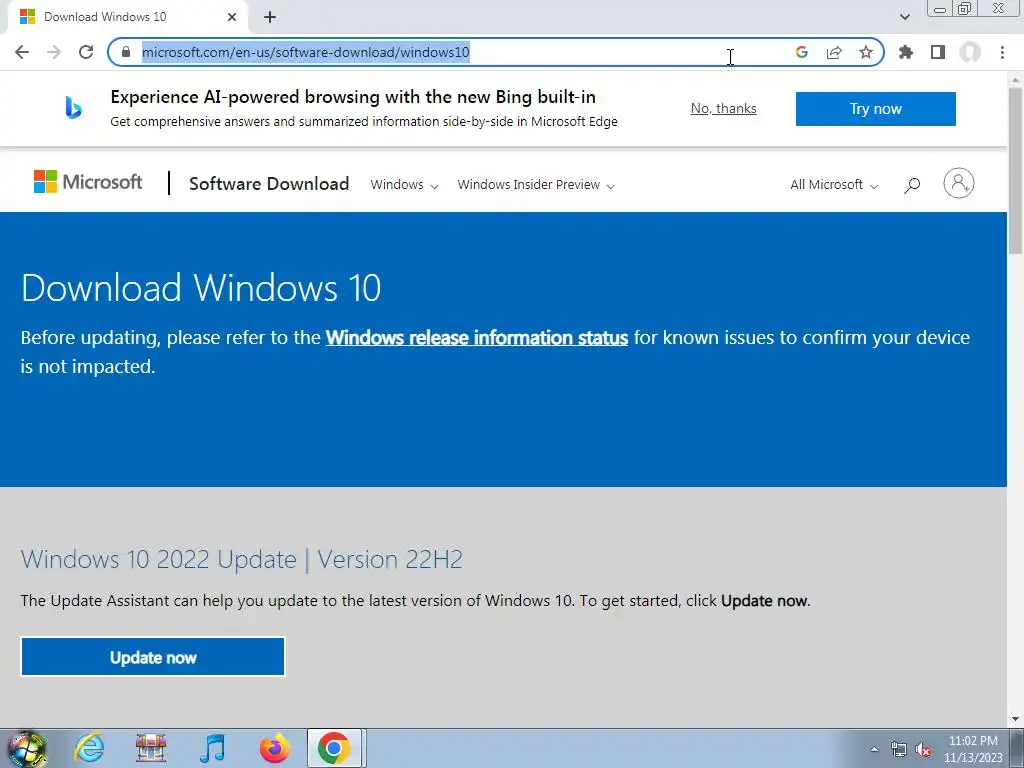The width and height of the screenshot is (1024, 768).
Task: Open the Windows Start orb
Action: (27, 748)
